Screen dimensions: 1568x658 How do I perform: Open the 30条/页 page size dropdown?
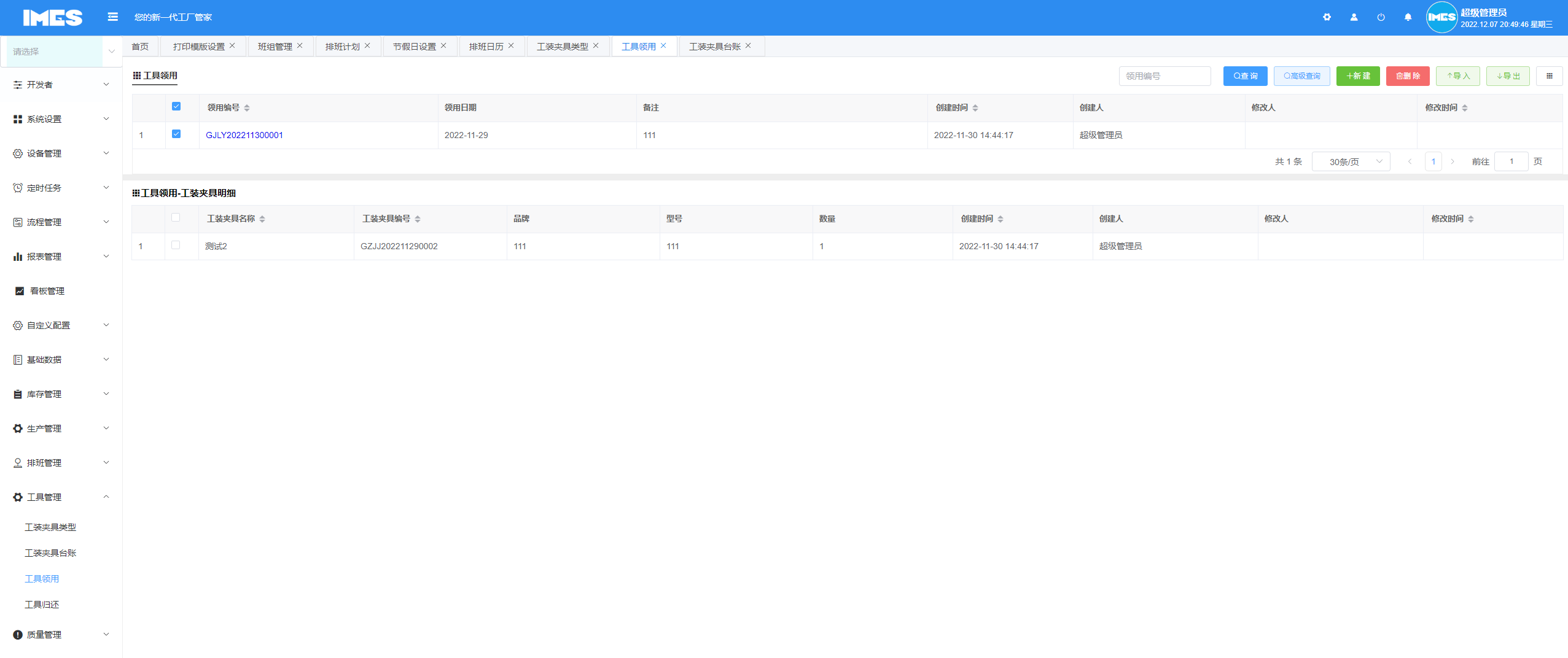pos(1351,161)
